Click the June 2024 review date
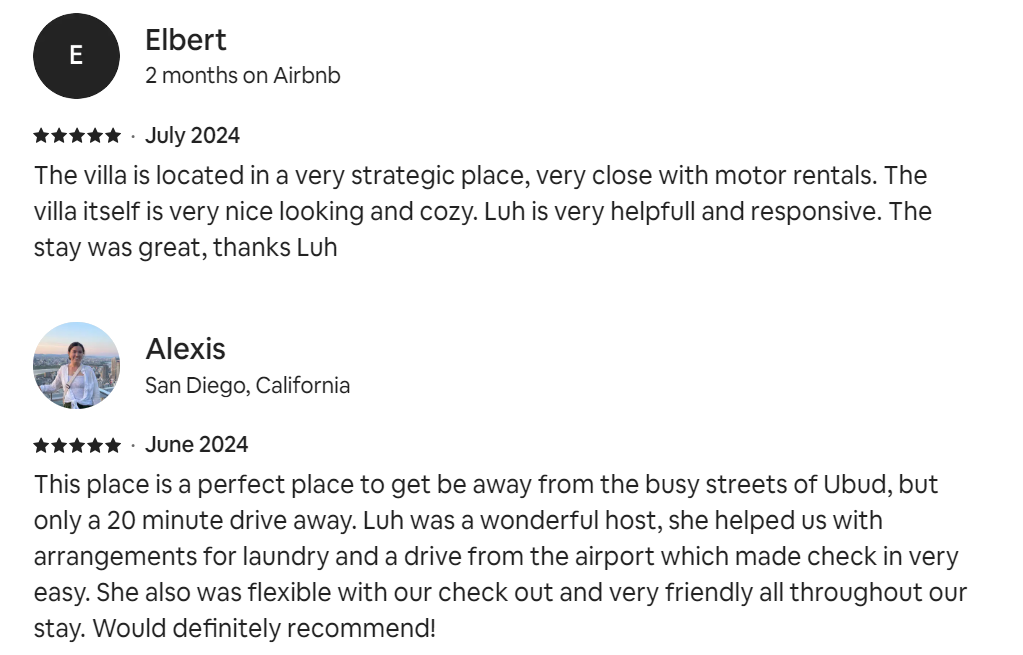The width and height of the screenshot is (1023, 655). point(196,445)
